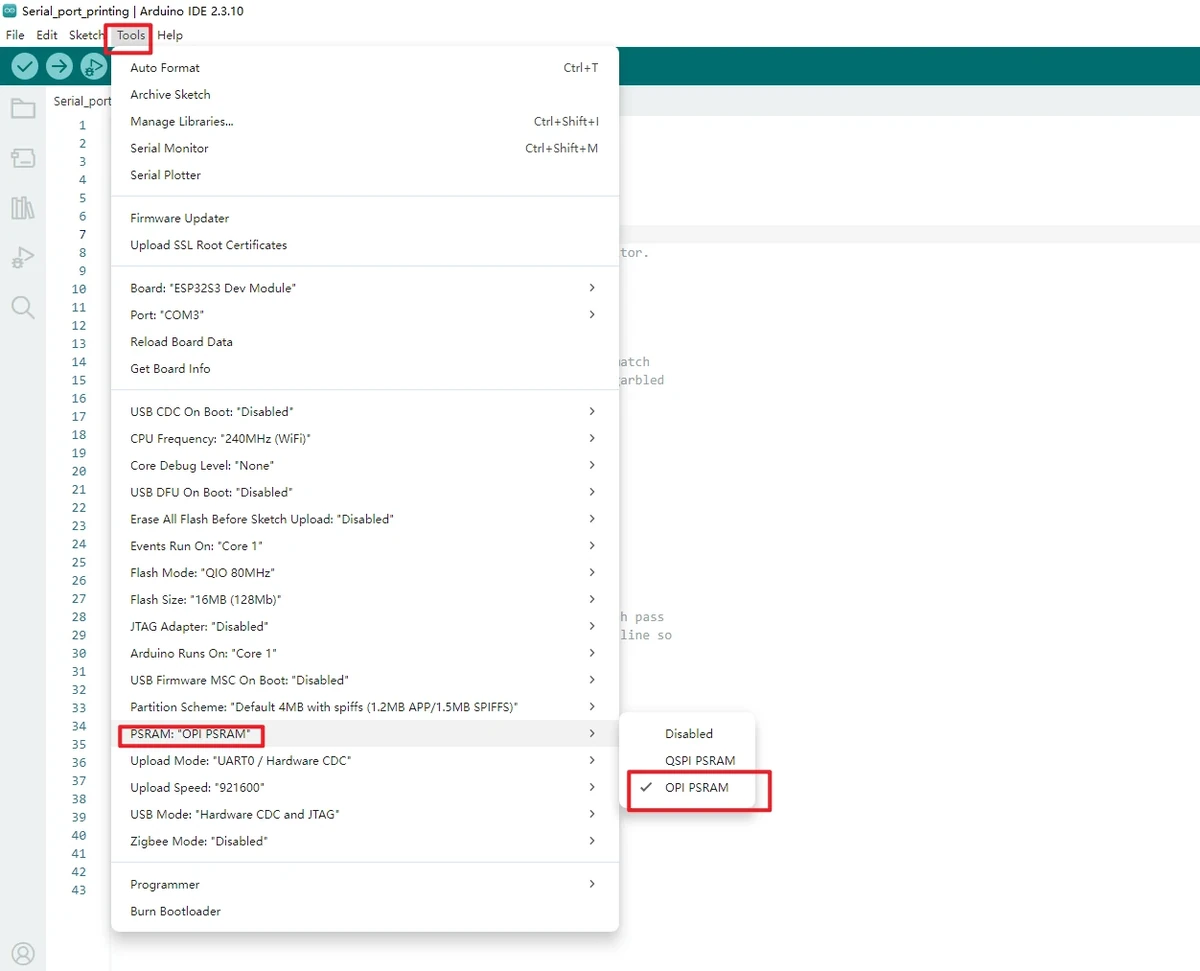Open the Sketch menu

click(x=86, y=35)
